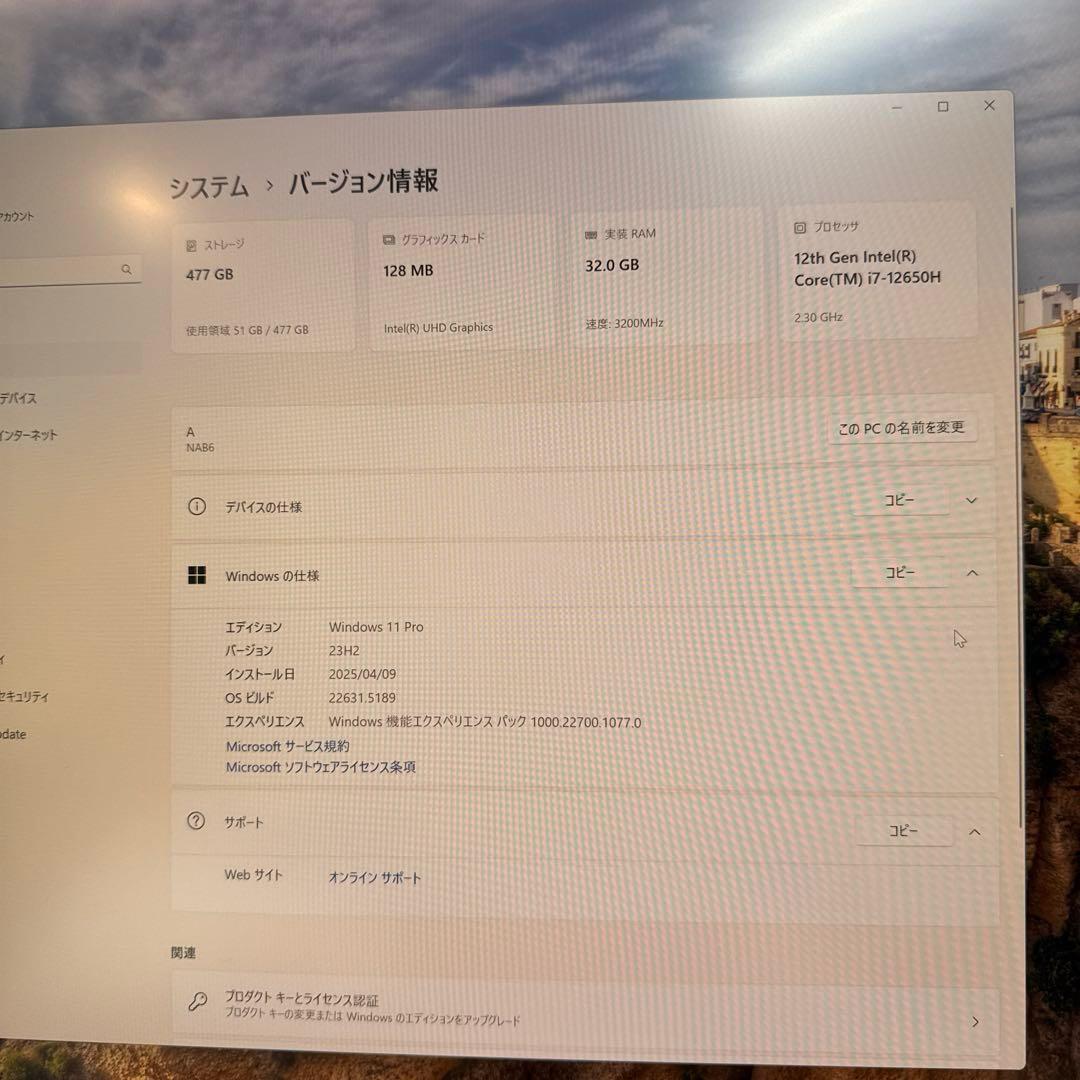
Task: Open Windows Update from the sidebar
Action: pos(20,735)
